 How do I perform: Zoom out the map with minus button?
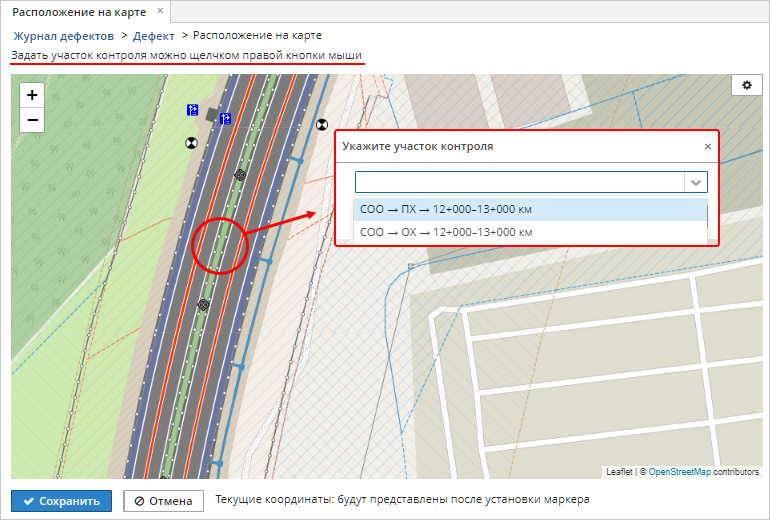(32, 120)
